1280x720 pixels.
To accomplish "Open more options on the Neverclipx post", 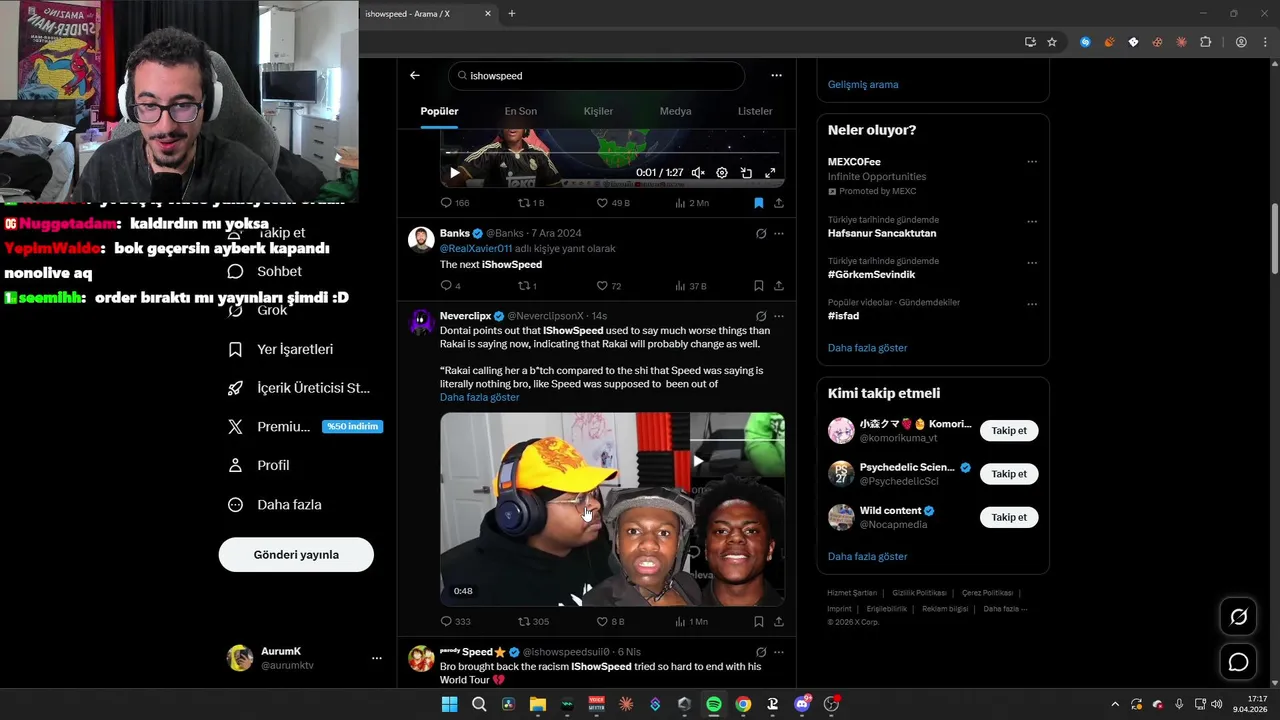I will [779, 316].
